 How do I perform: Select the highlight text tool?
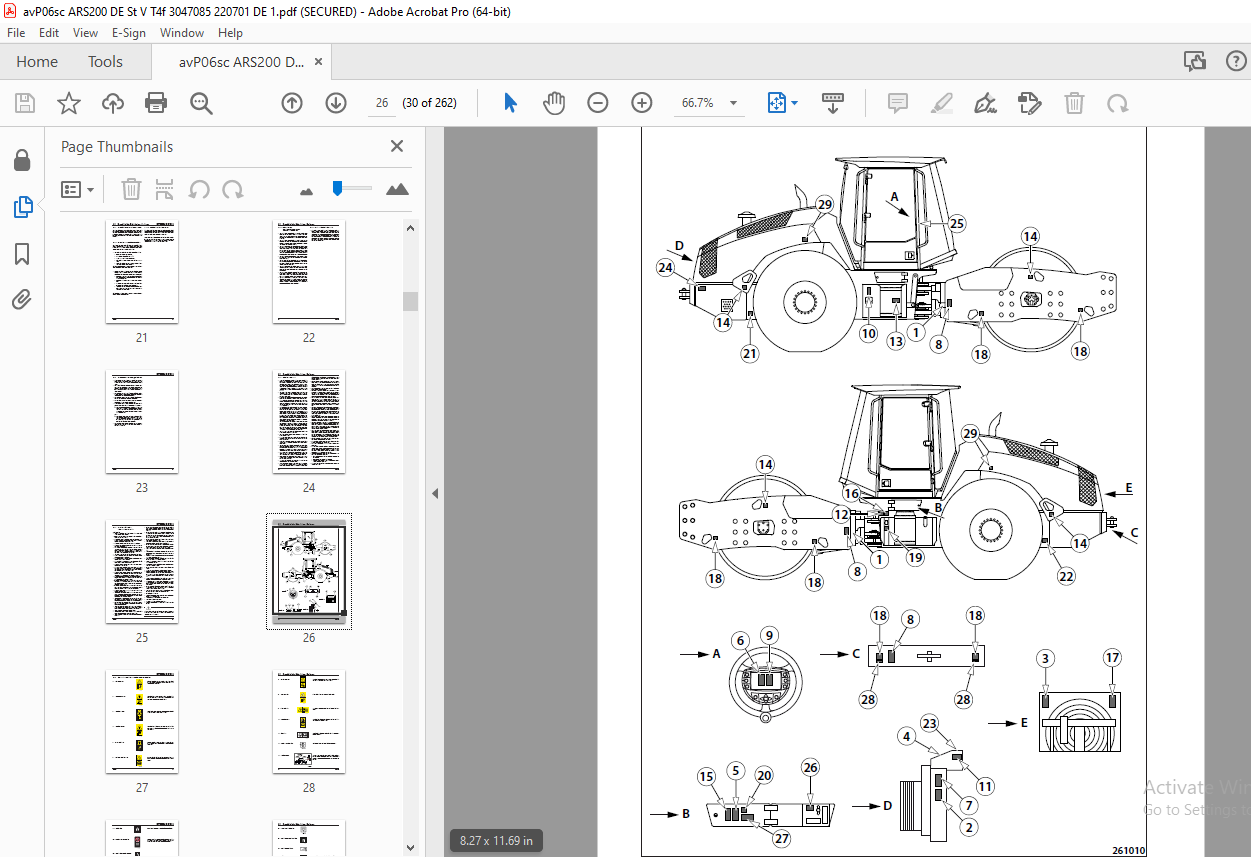941,103
